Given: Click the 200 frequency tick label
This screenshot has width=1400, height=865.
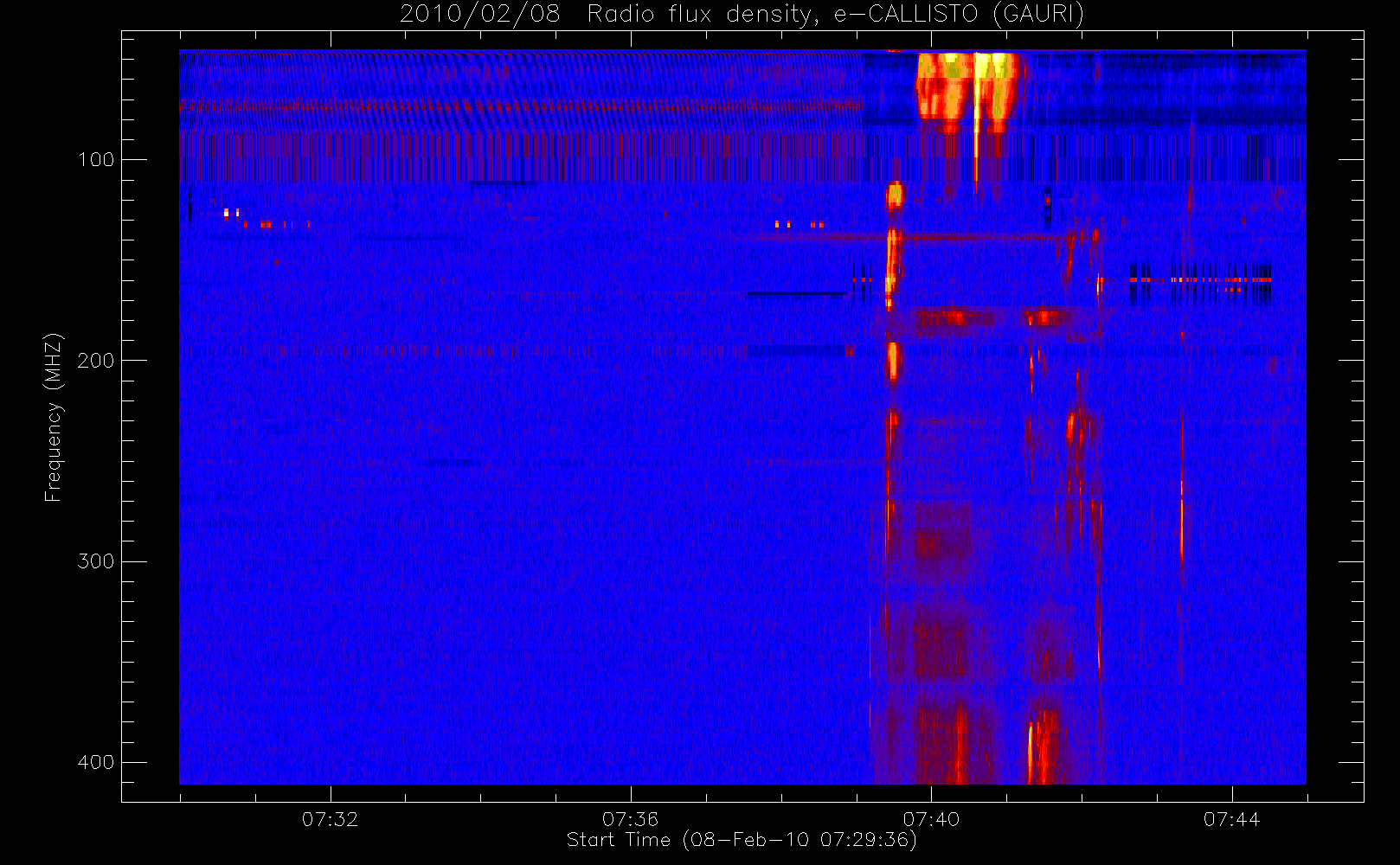Looking at the screenshot, I should 95,360.
